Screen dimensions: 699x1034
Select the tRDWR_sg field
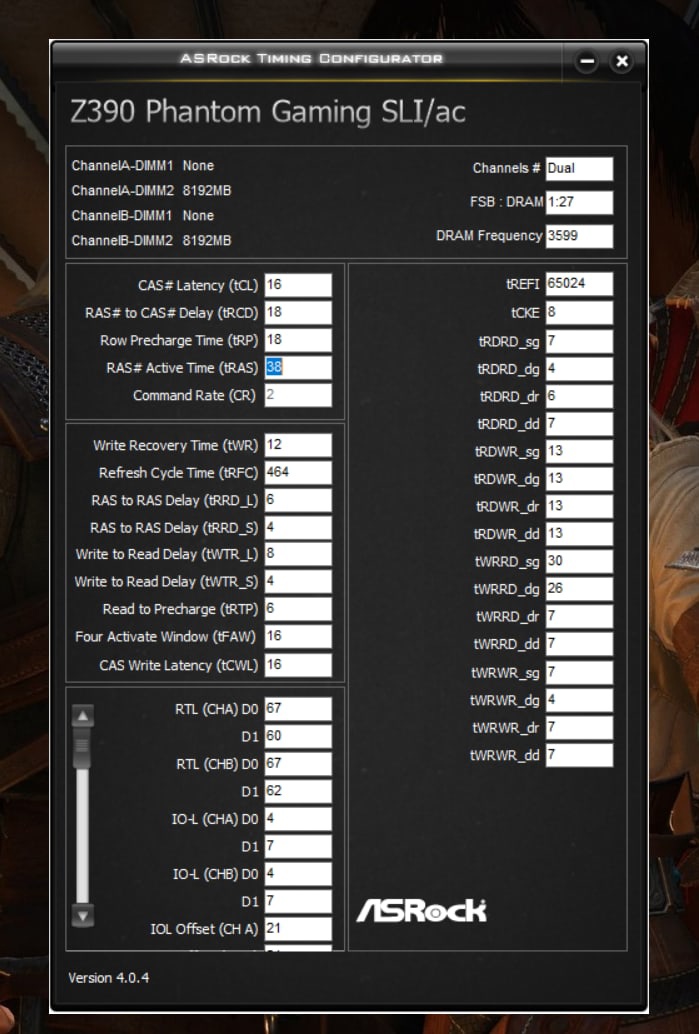coord(579,452)
